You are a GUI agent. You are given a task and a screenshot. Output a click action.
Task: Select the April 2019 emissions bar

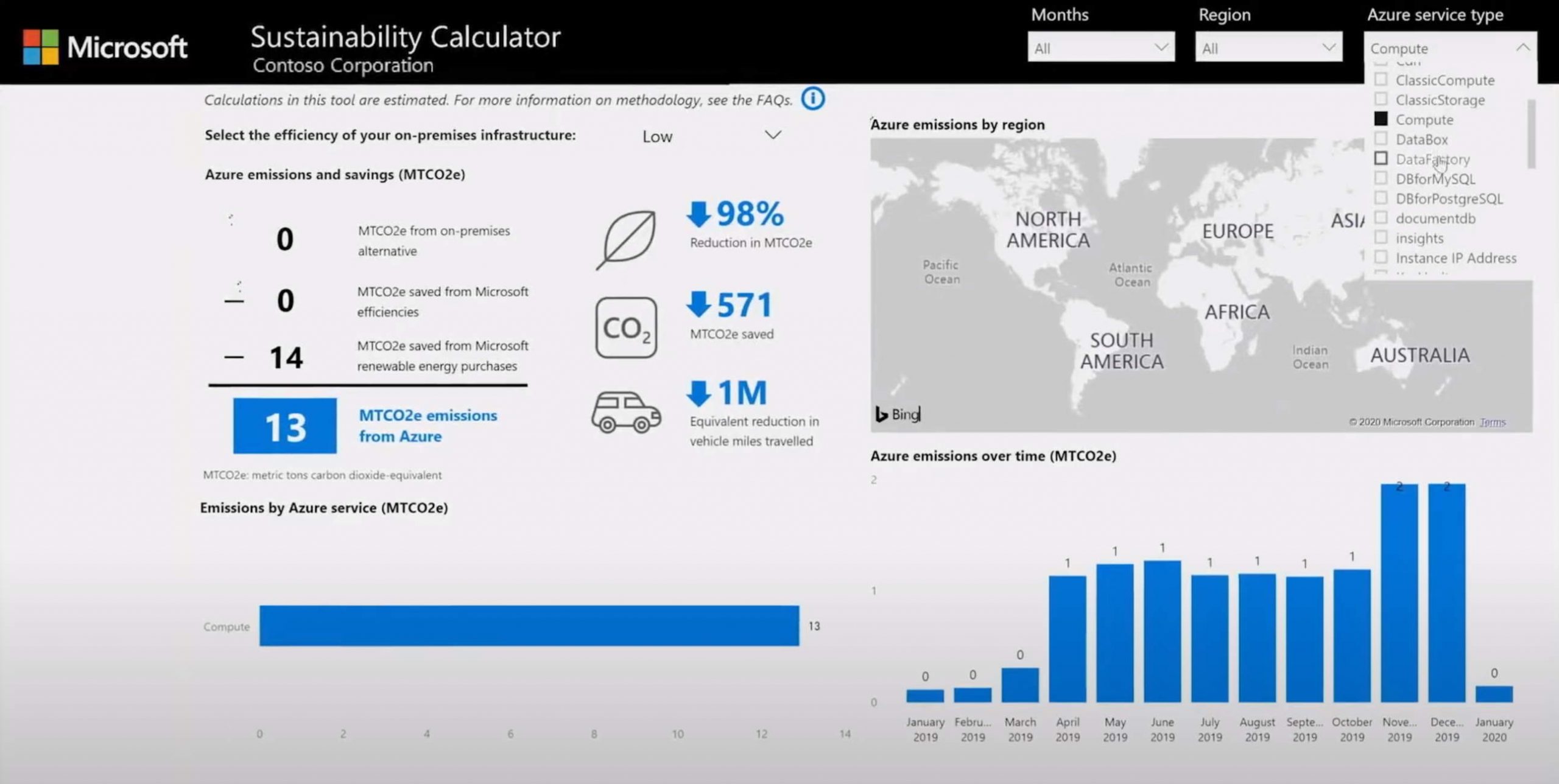1068,639
